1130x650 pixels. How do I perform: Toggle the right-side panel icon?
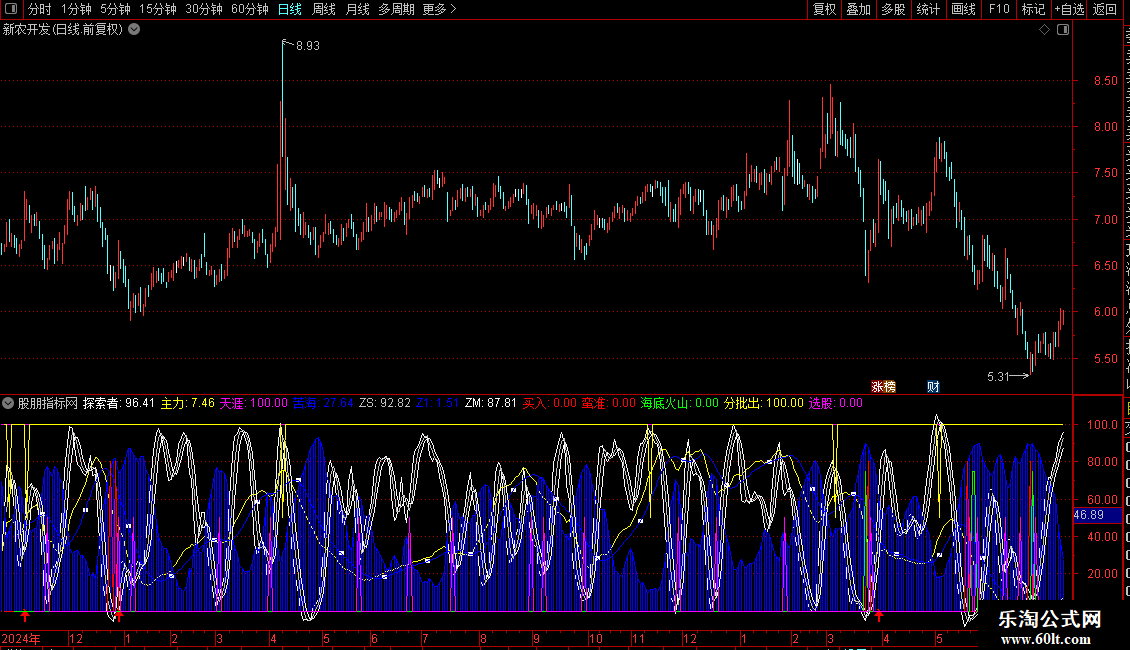[x=1063, y=30]
